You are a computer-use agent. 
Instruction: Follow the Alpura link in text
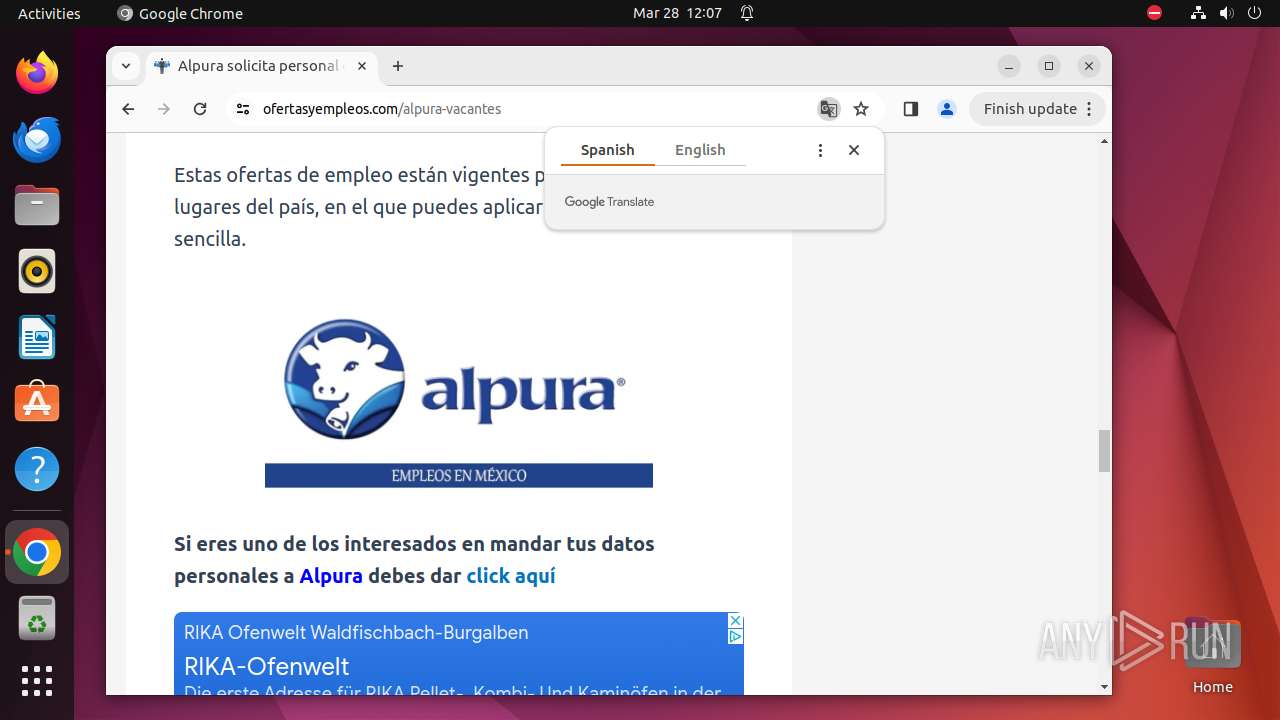click(x=331, y=576)
